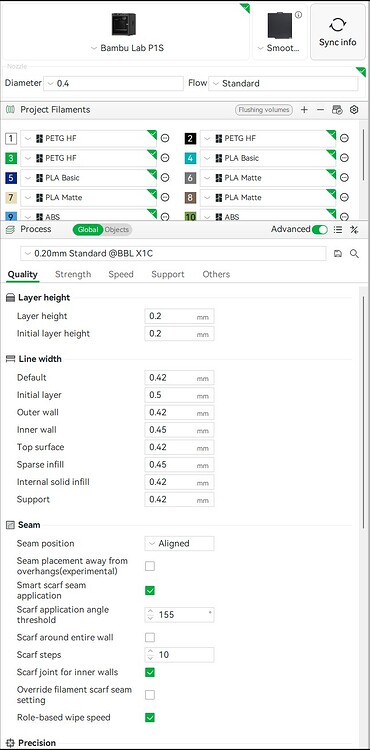The height and width of the screenshot is (750, 370).
Task: Edit filament 5 preset icon
Action: 165,177
